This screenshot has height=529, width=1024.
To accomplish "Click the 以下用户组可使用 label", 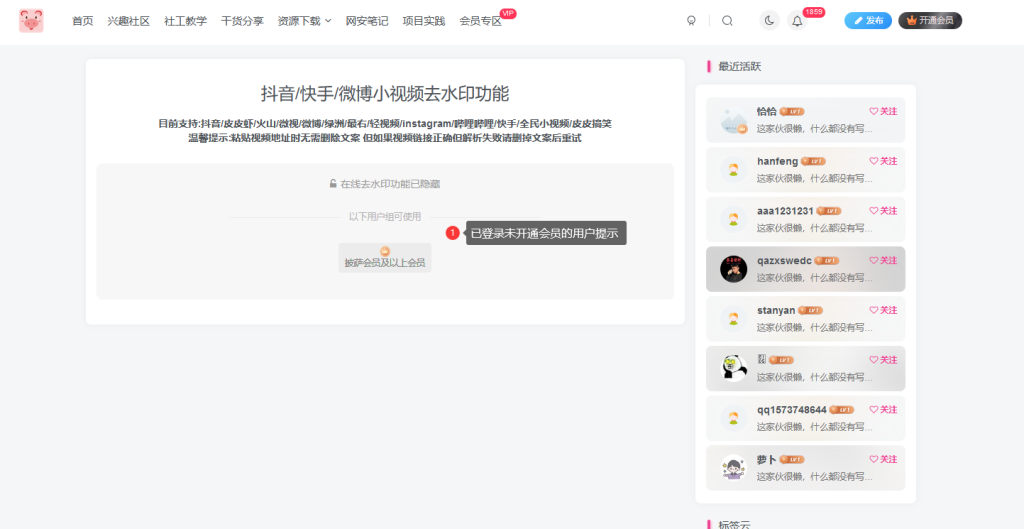I will [385, 217].
